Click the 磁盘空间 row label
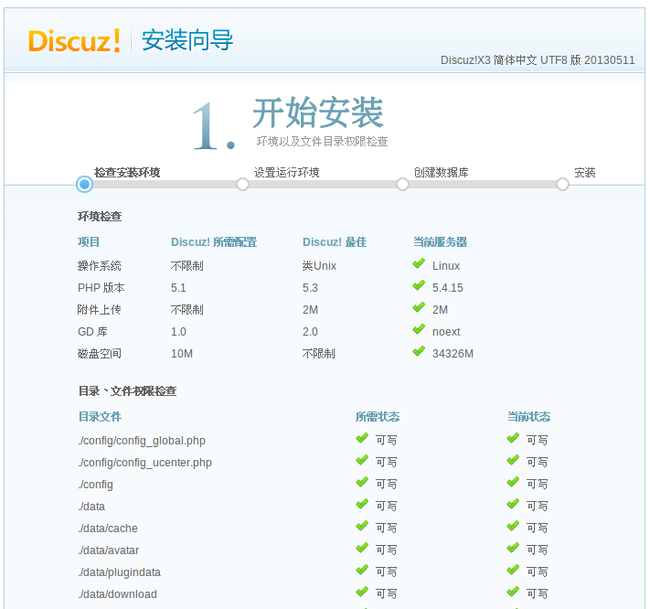650x609 pixels. point(99,354)
